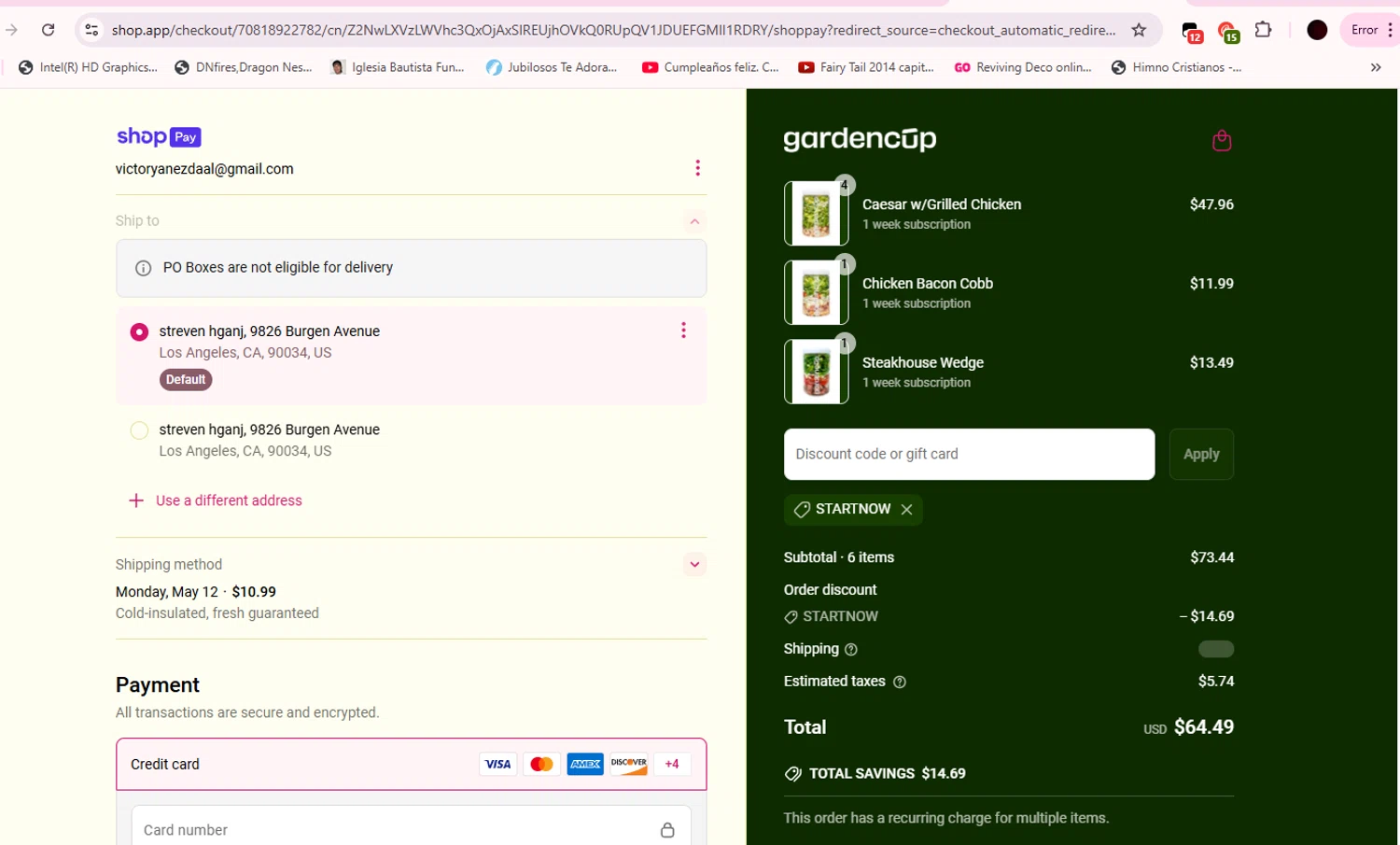Screen dimensions: 1400x845
Task: Open the extension with green badge 15
Action: click(1228, 32)
